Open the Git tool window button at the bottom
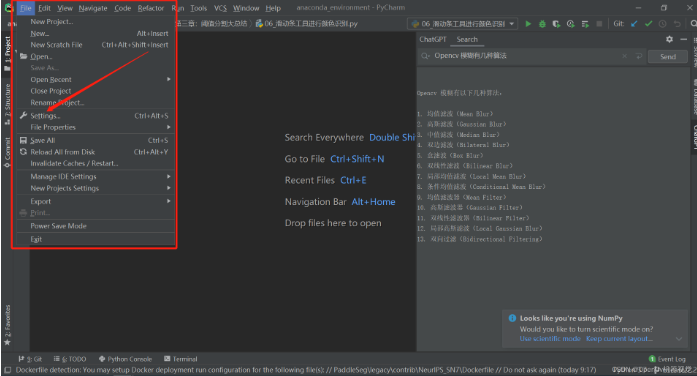 coord(30,359)
